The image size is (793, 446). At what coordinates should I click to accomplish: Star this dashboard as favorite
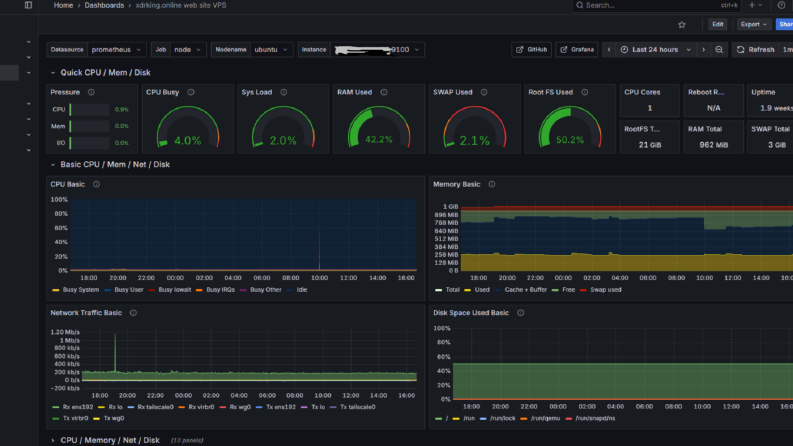[682, 24]
